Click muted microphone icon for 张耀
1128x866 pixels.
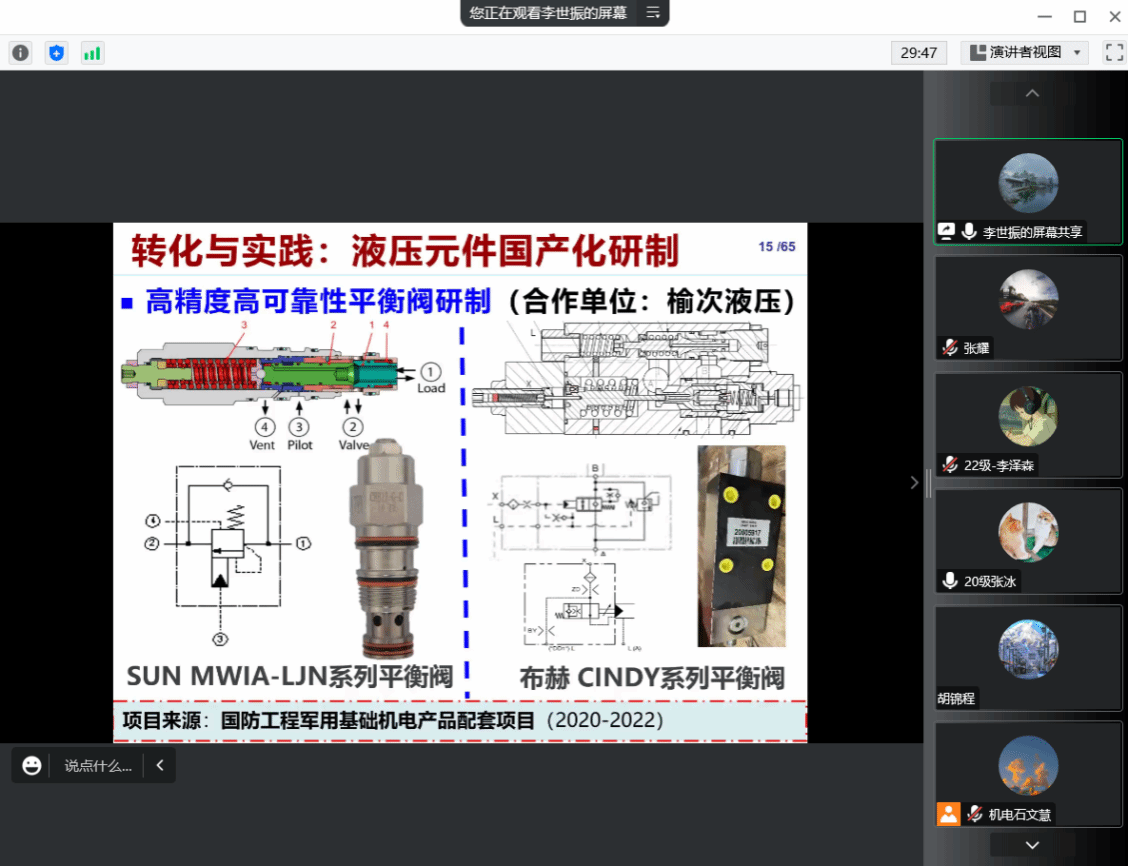click(950, 348)
